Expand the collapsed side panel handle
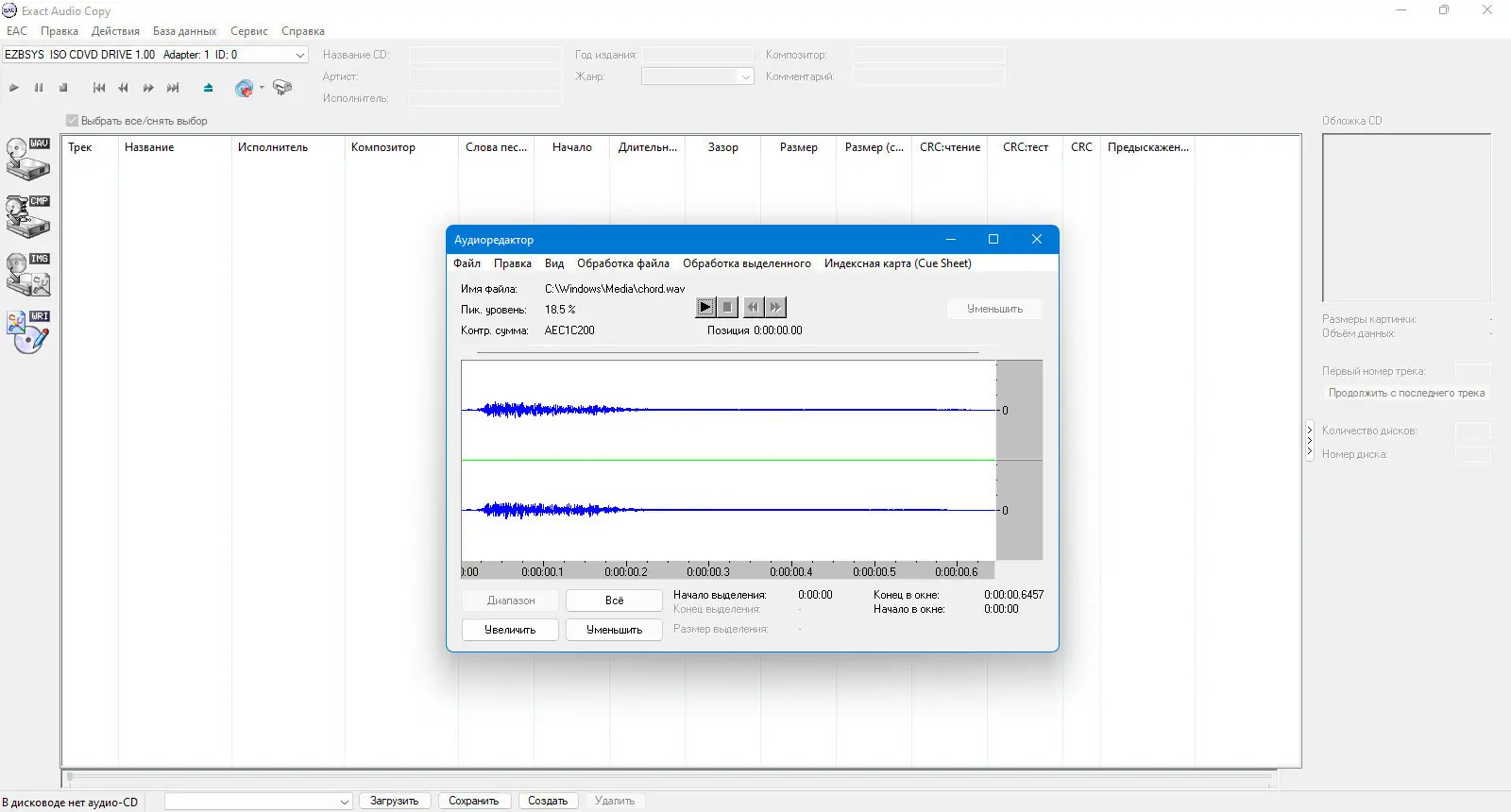Viewport: 1511px width, 812px height. (x=1310, y=441)
